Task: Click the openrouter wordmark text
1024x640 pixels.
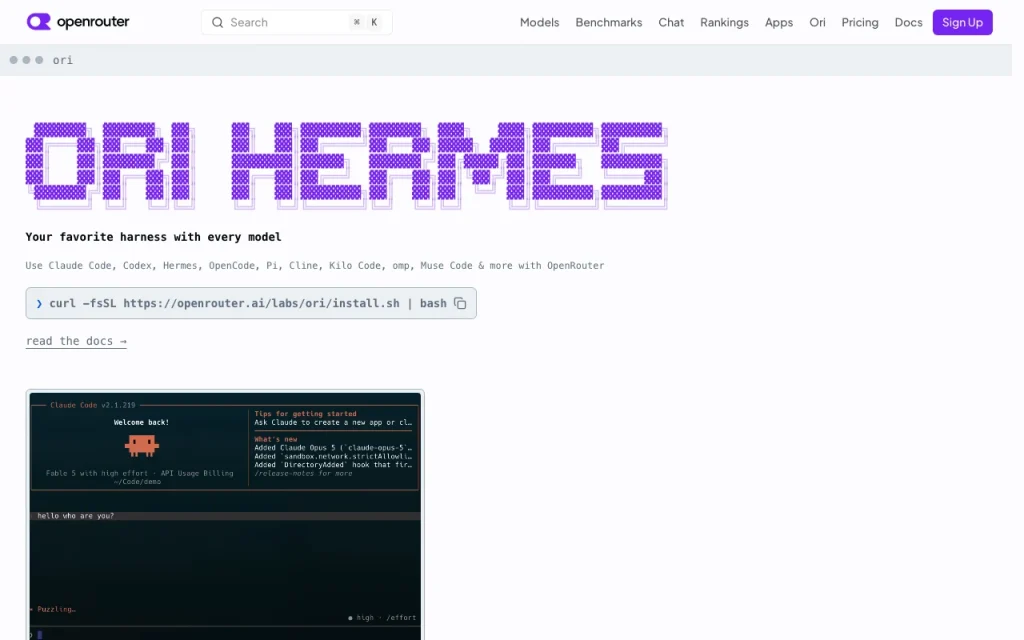Action: tap(93, 22)
